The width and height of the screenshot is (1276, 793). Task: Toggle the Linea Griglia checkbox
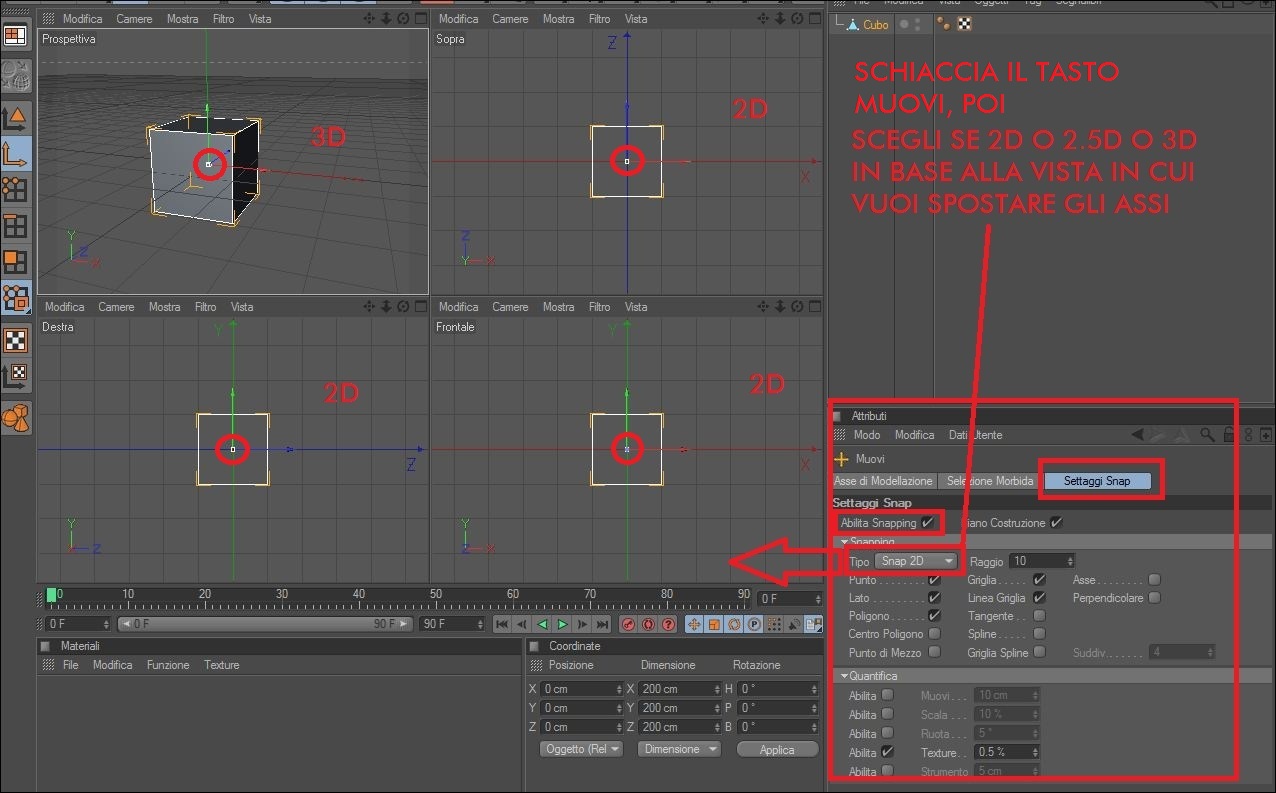1039,598
